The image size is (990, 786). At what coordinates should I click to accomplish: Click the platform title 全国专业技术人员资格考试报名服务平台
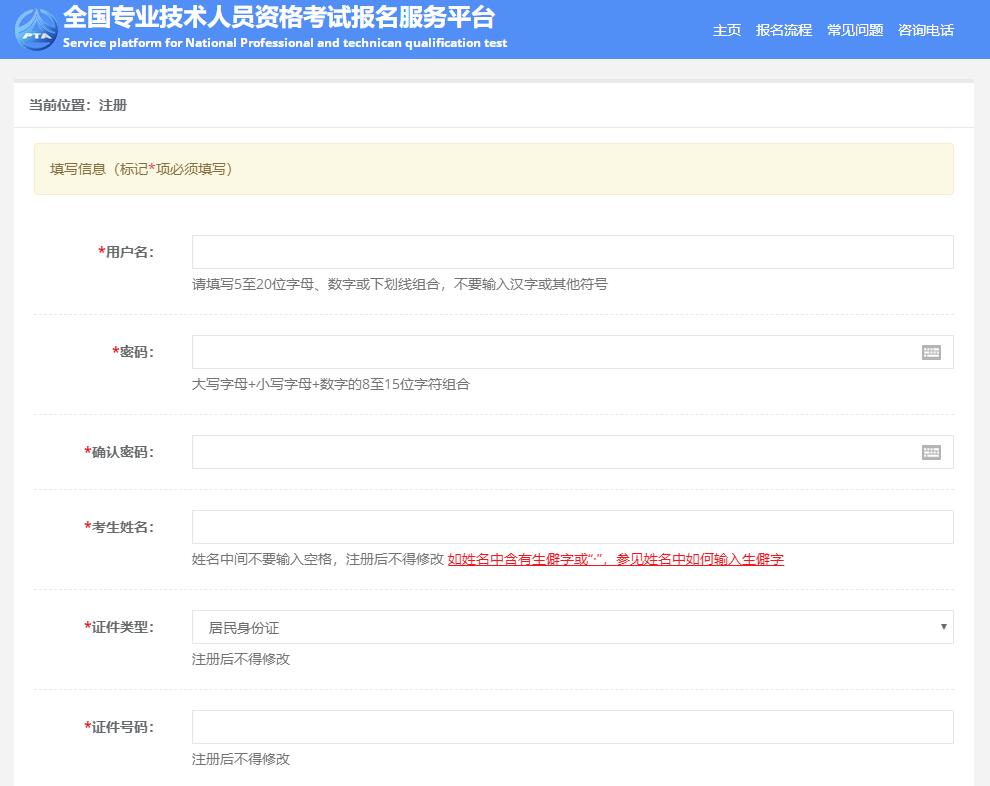pos(278,18)
